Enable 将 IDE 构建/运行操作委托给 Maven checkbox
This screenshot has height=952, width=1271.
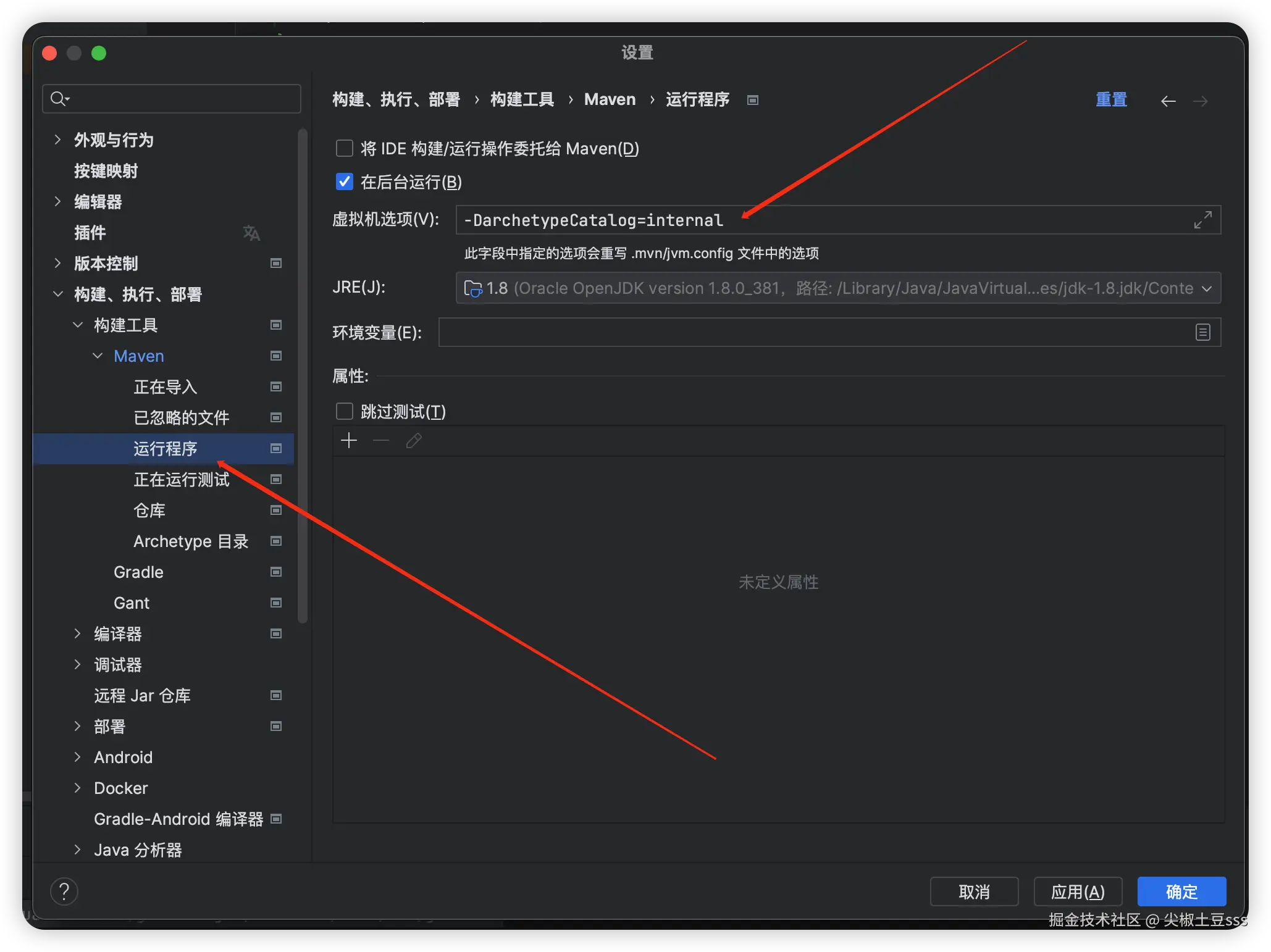click(344, 149)
